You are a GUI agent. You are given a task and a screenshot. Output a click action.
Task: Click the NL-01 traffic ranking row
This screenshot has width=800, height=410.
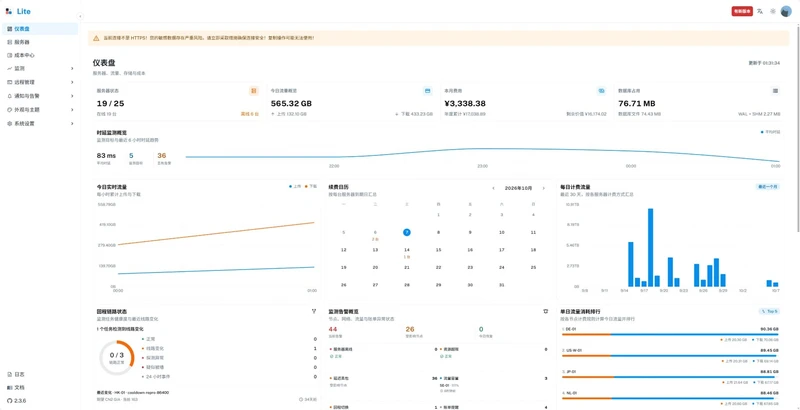pos(670,396)
